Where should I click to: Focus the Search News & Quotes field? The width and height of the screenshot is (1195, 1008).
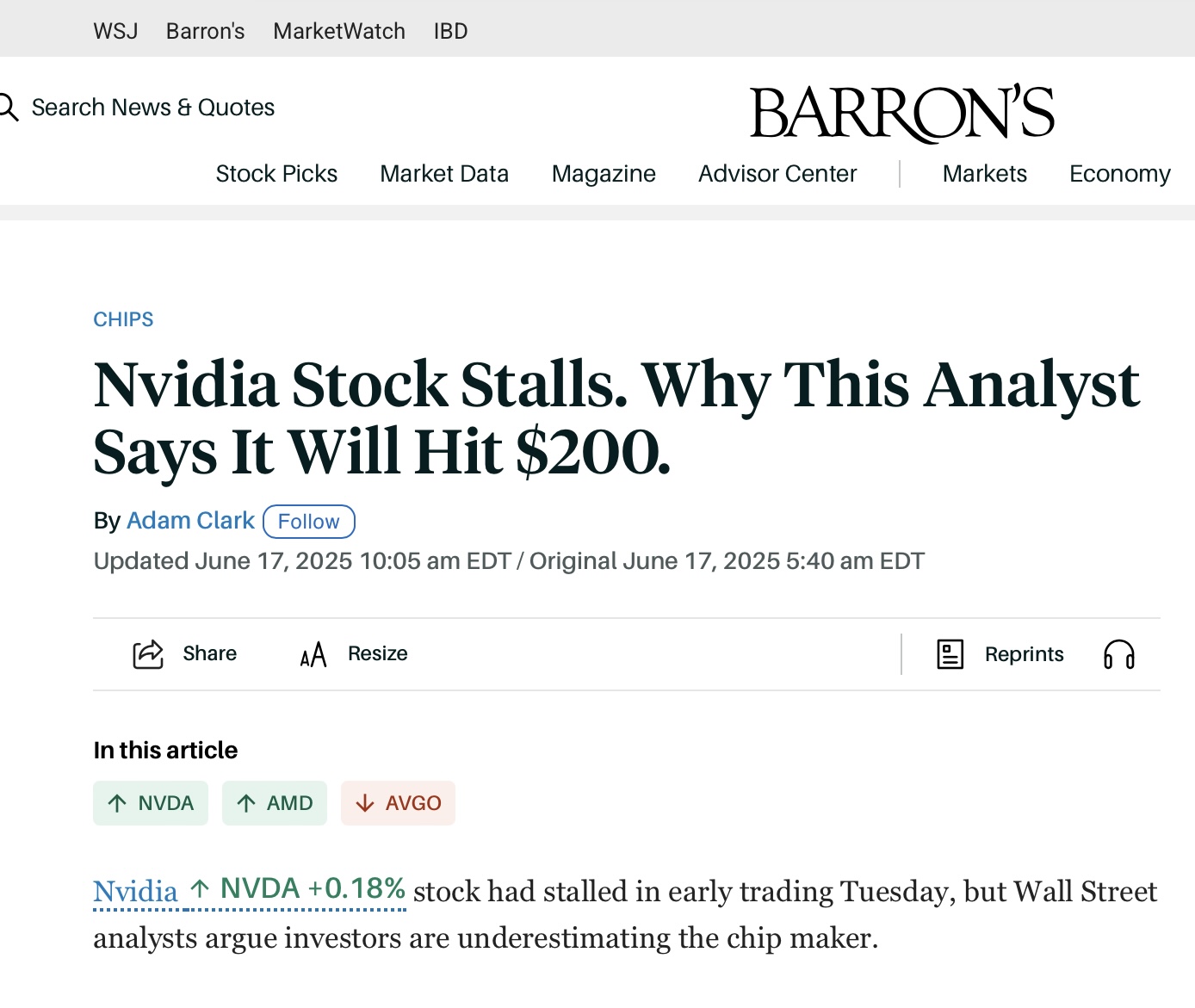point(153,108)
